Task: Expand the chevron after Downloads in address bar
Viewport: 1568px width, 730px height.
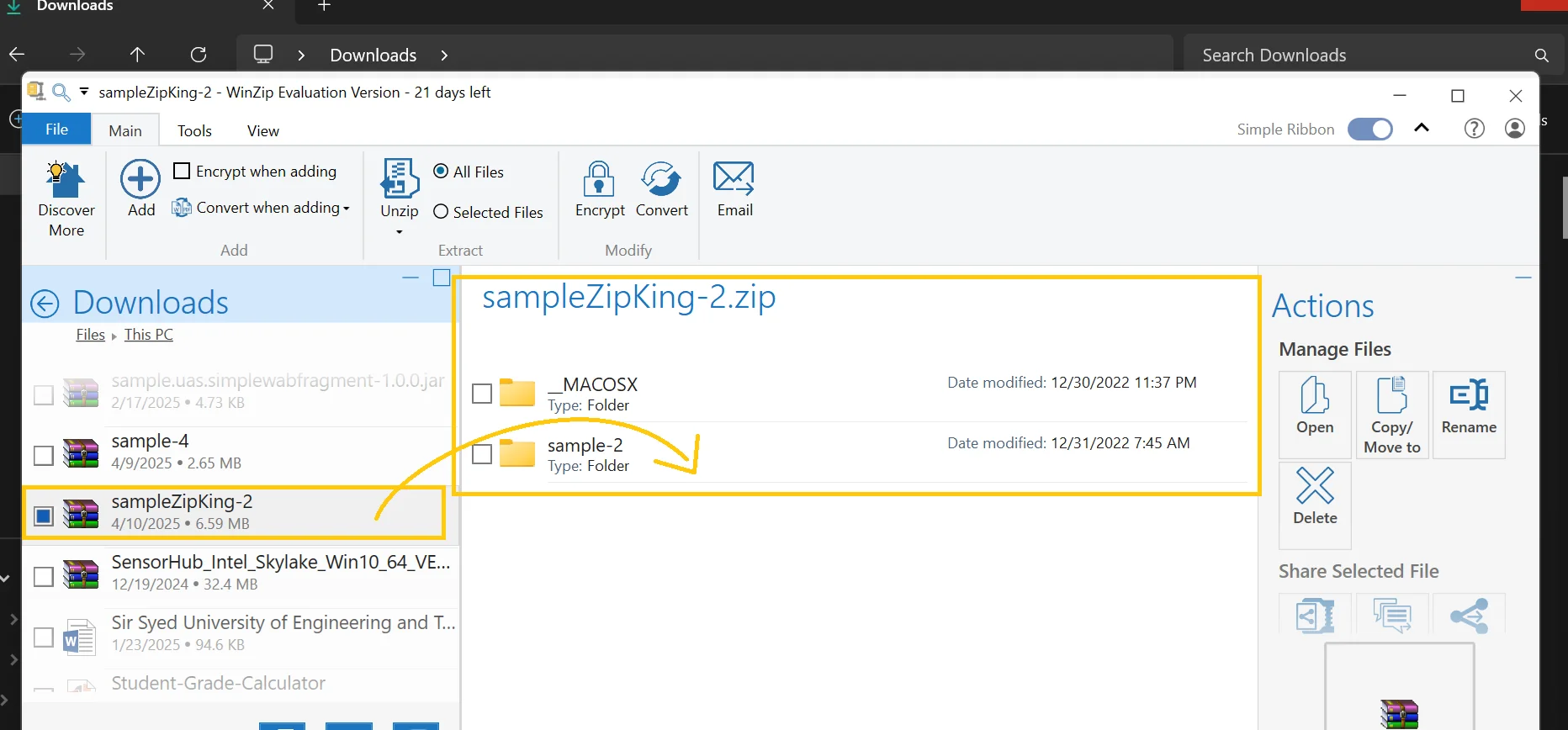Action: point(444,56)
